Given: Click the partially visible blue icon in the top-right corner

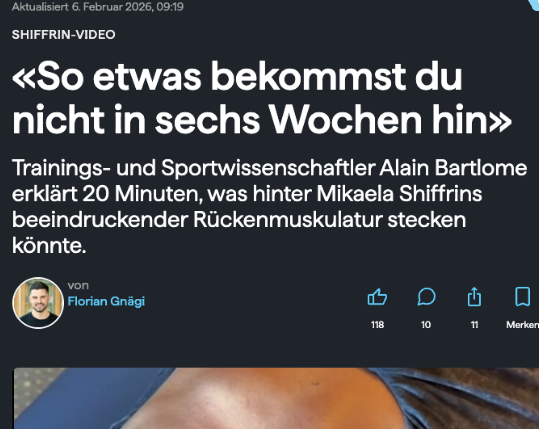Looking at the screenshot, I should click(534, 5).
